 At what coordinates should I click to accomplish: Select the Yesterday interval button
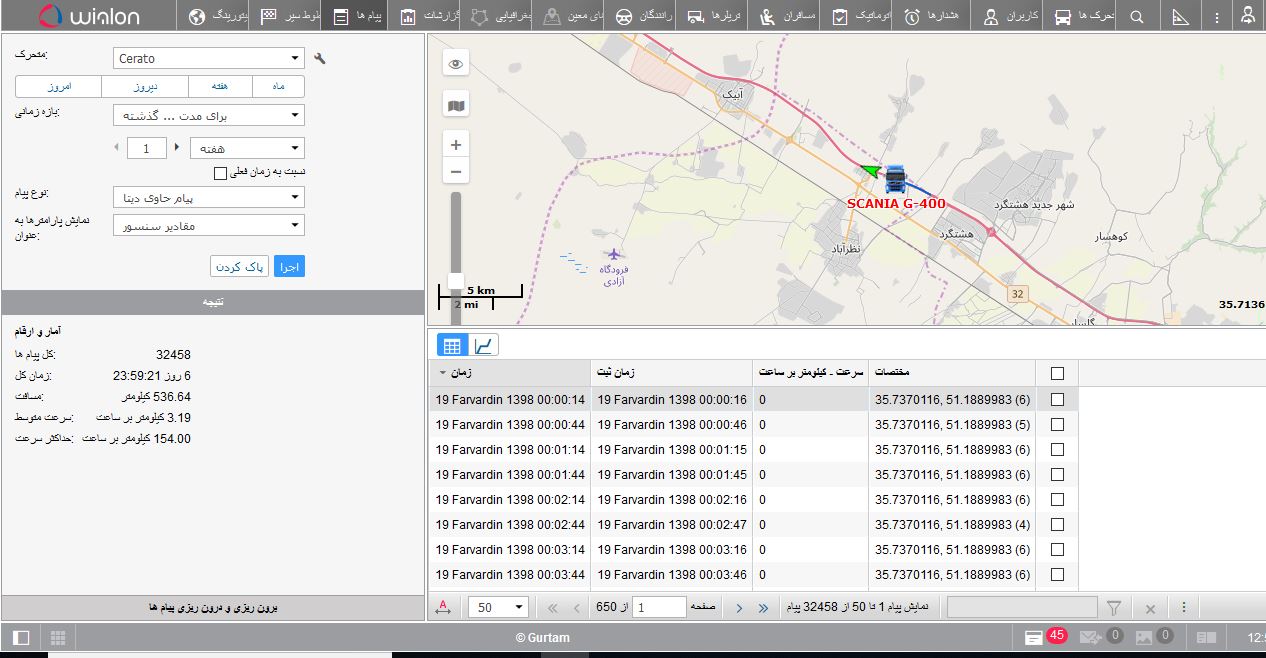coord(145,87)
